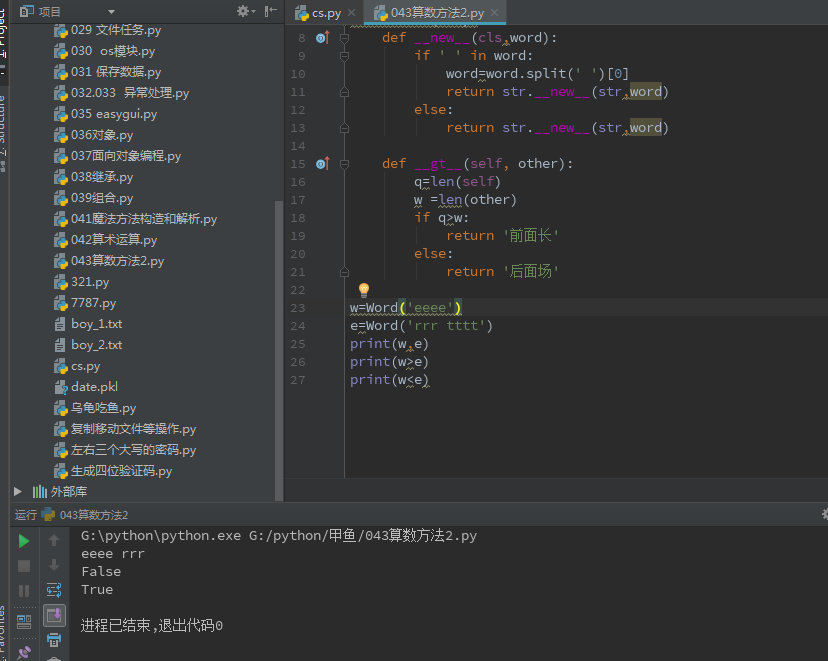Stop the running process
The width and height of the screenshot is (828, 661).
[x=24, y=566]
